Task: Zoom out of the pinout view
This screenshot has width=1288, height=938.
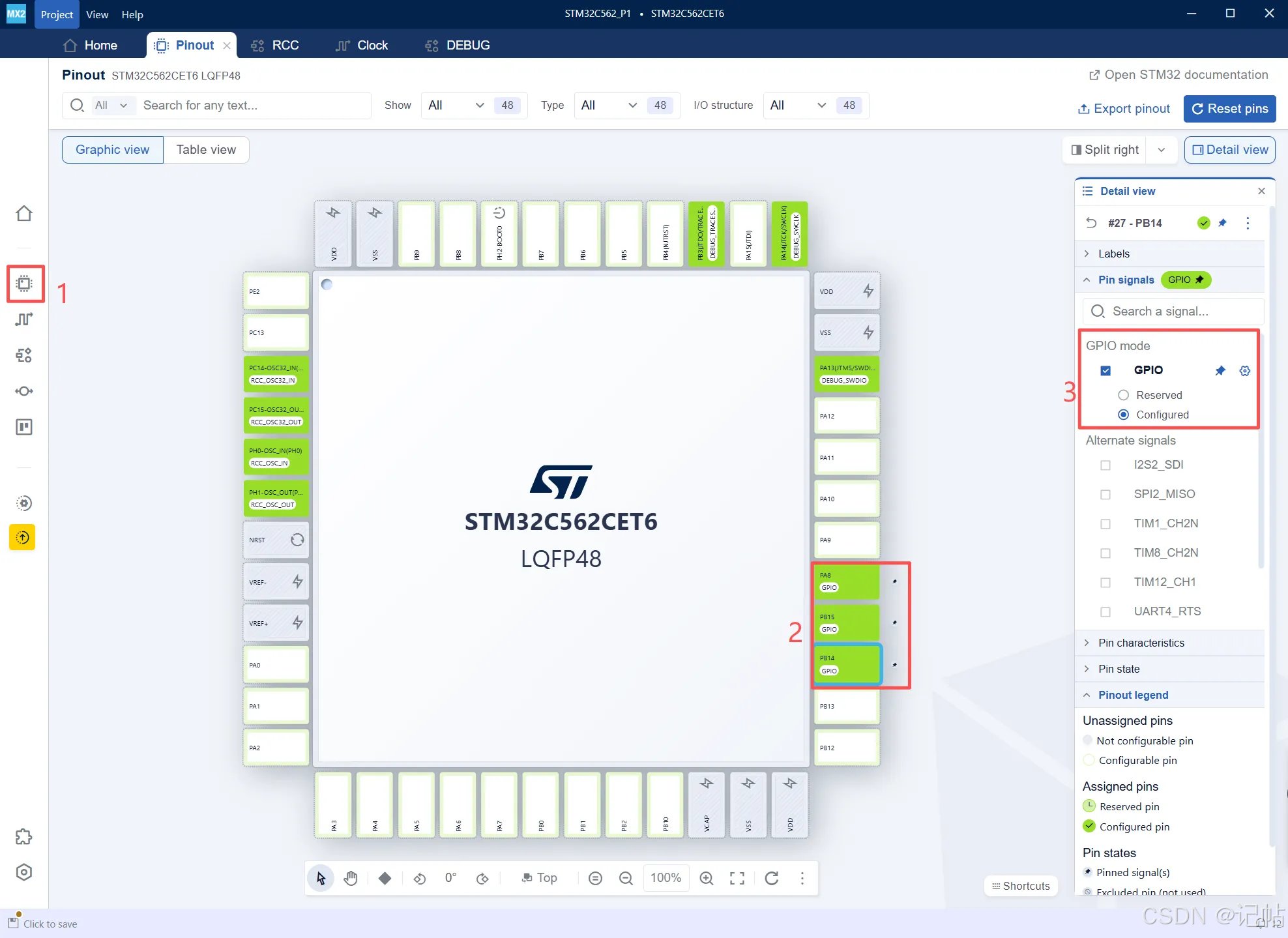Action: 626,879
